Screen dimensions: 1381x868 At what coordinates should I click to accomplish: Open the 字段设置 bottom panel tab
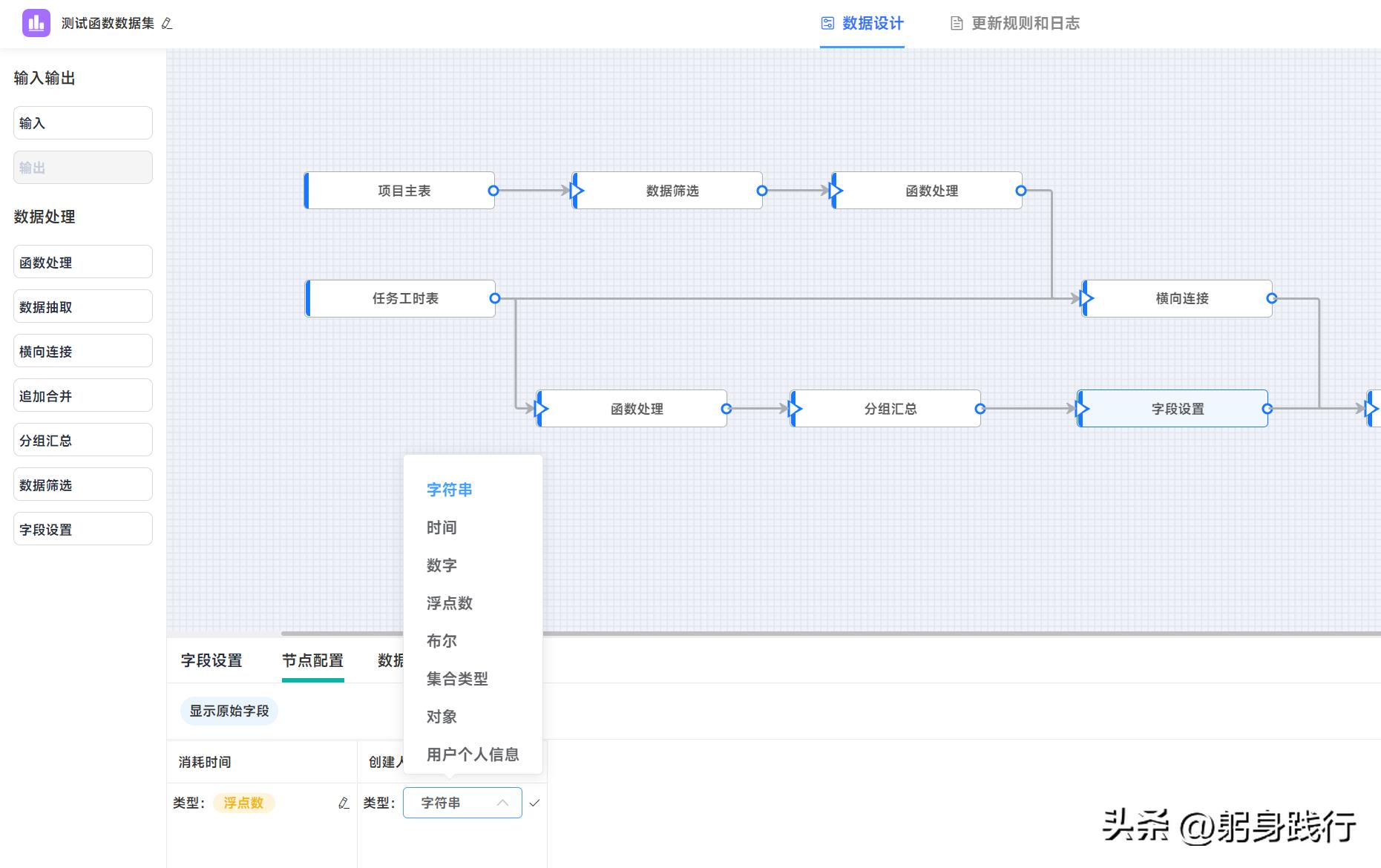point(211,660)
